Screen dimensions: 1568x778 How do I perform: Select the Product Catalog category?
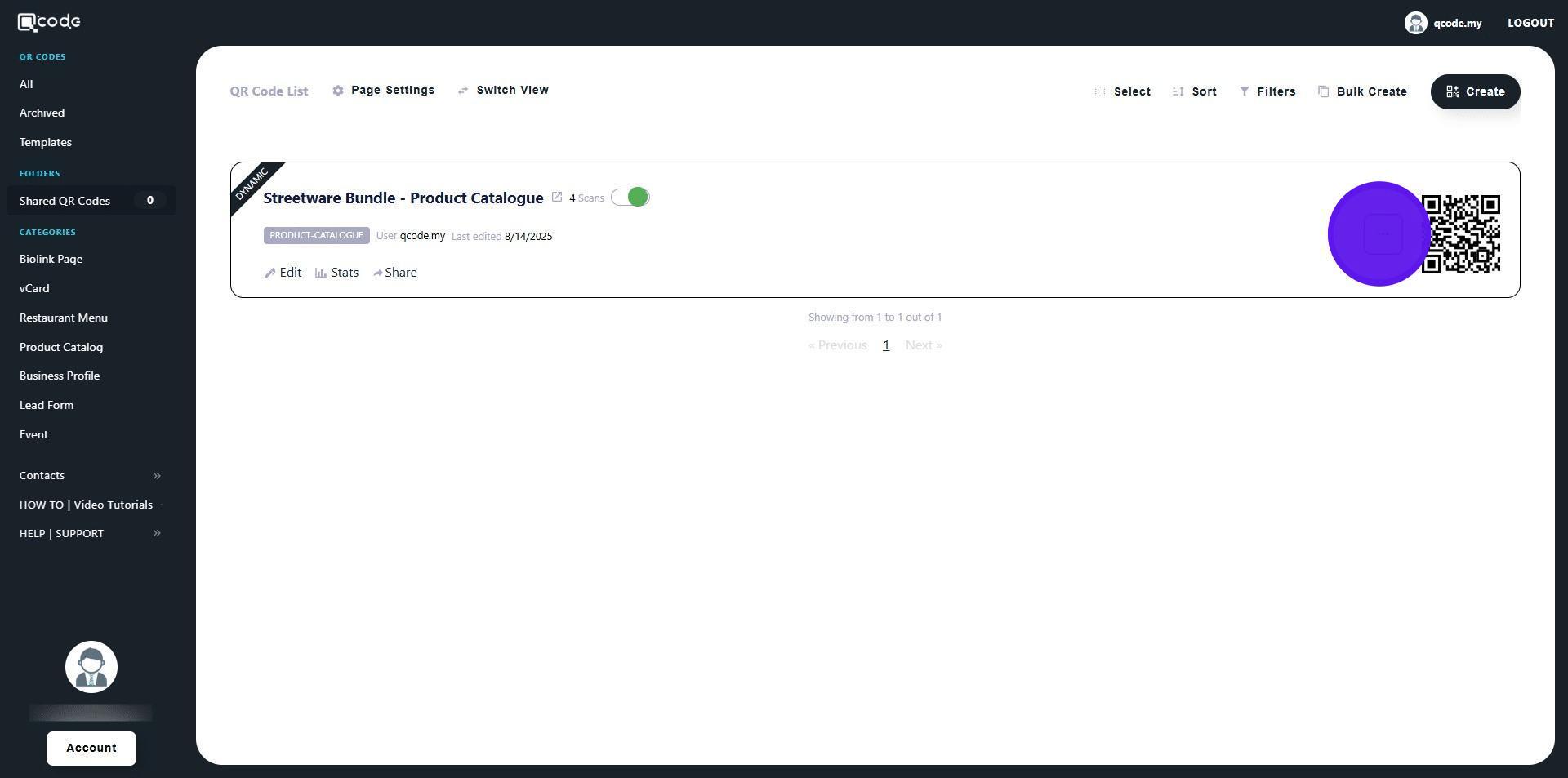point(61,347)
